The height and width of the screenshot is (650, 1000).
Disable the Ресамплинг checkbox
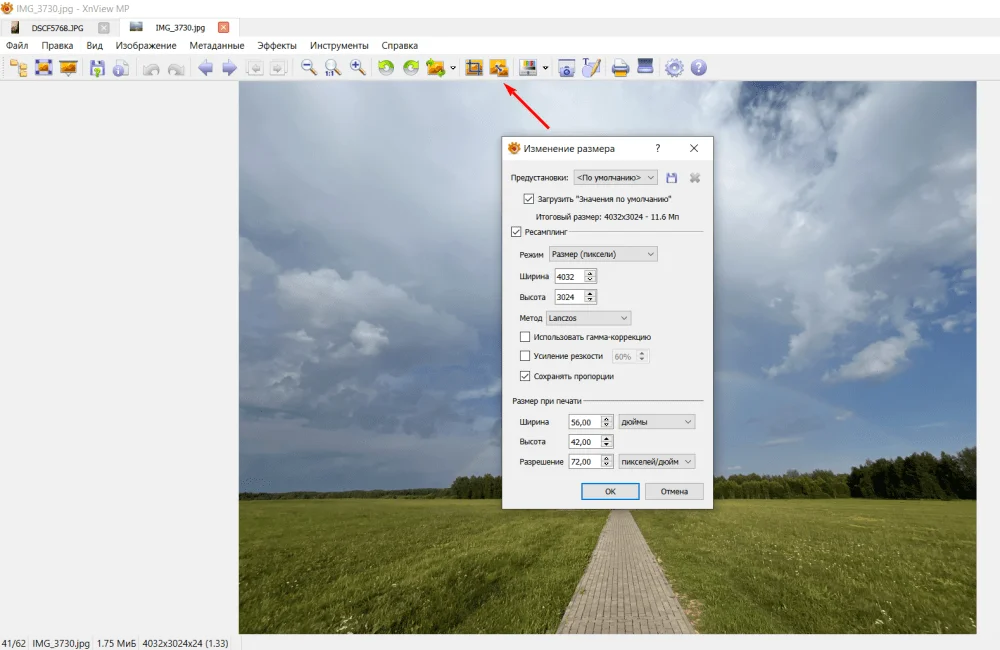tap(516, 232)
